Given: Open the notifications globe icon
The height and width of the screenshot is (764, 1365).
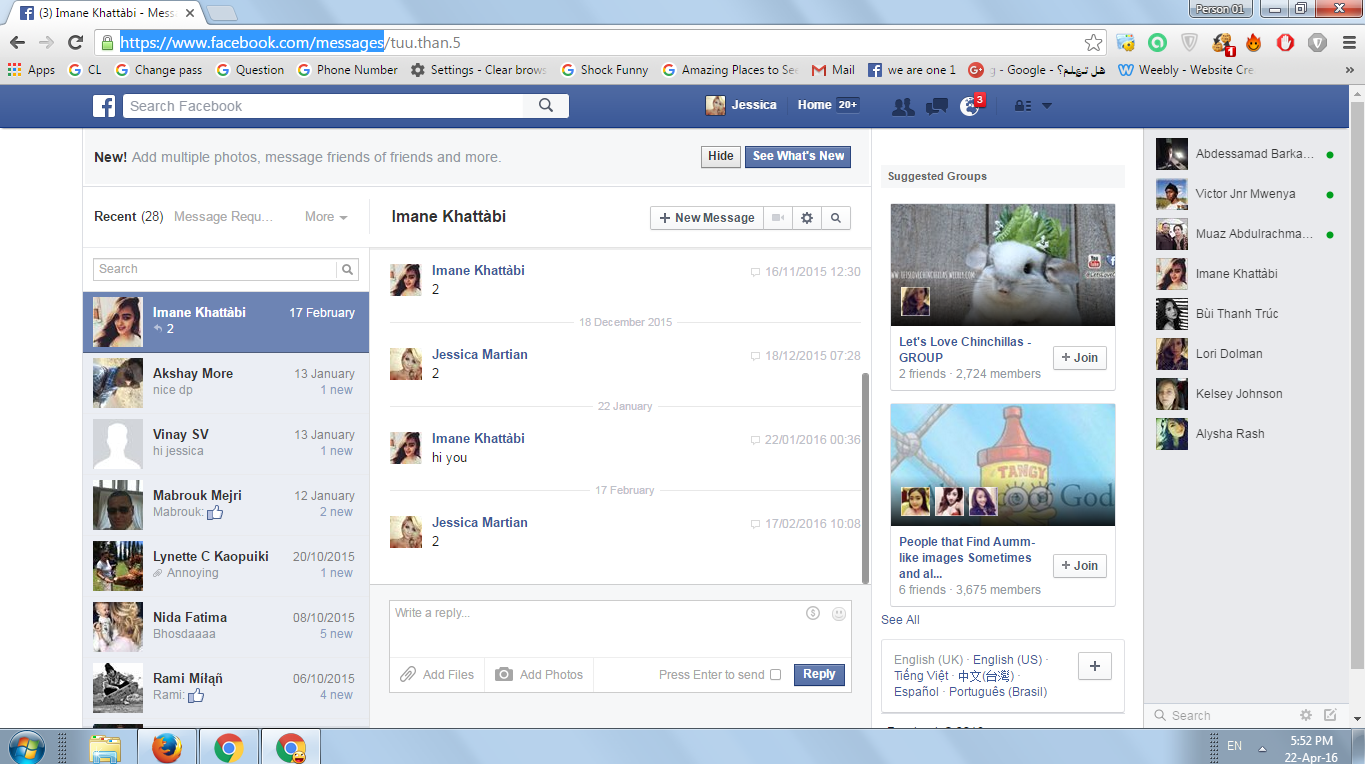Looking at the screenshot, I should [x=969, y=106].
